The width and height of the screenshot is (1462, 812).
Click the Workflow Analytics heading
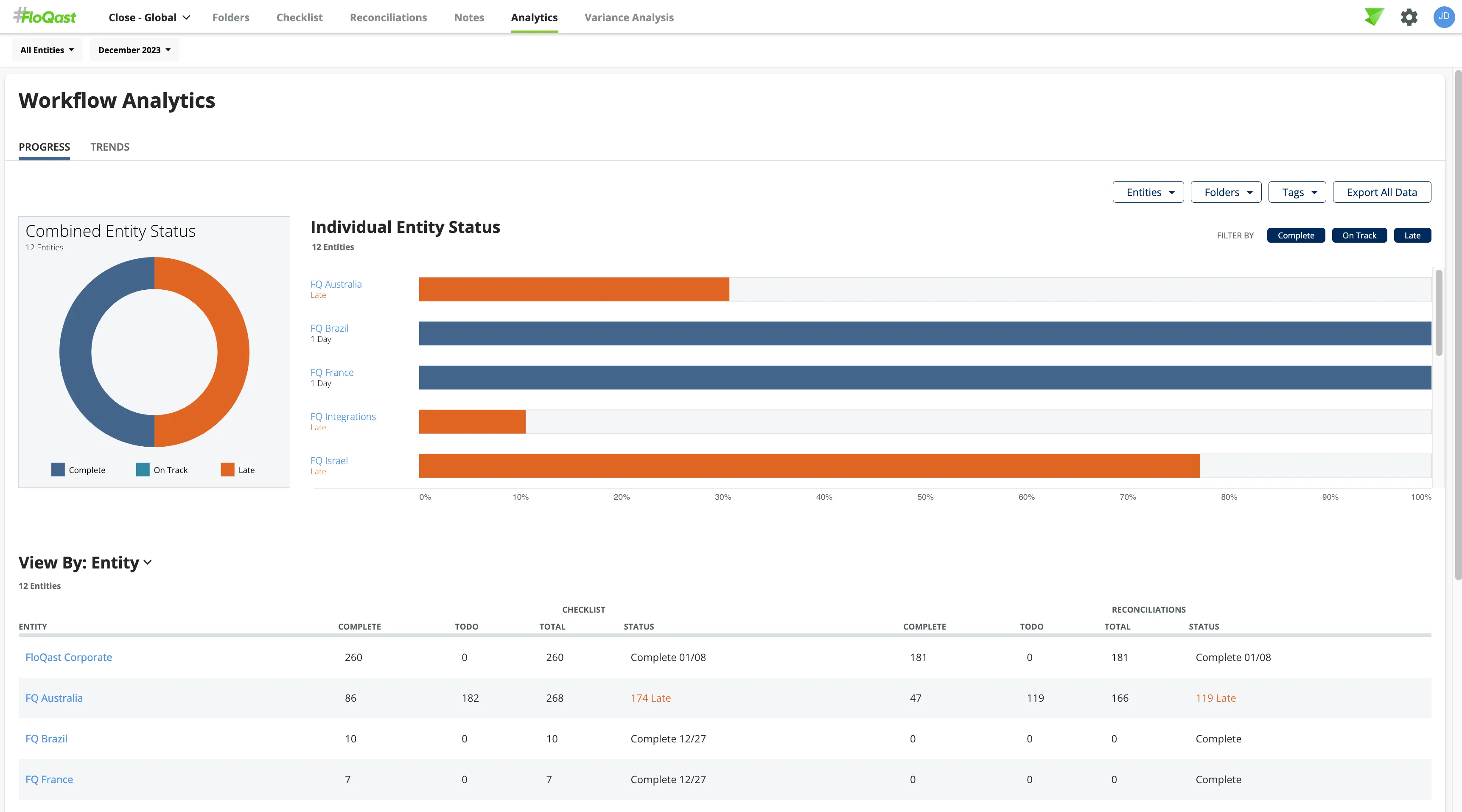point(117,101)
